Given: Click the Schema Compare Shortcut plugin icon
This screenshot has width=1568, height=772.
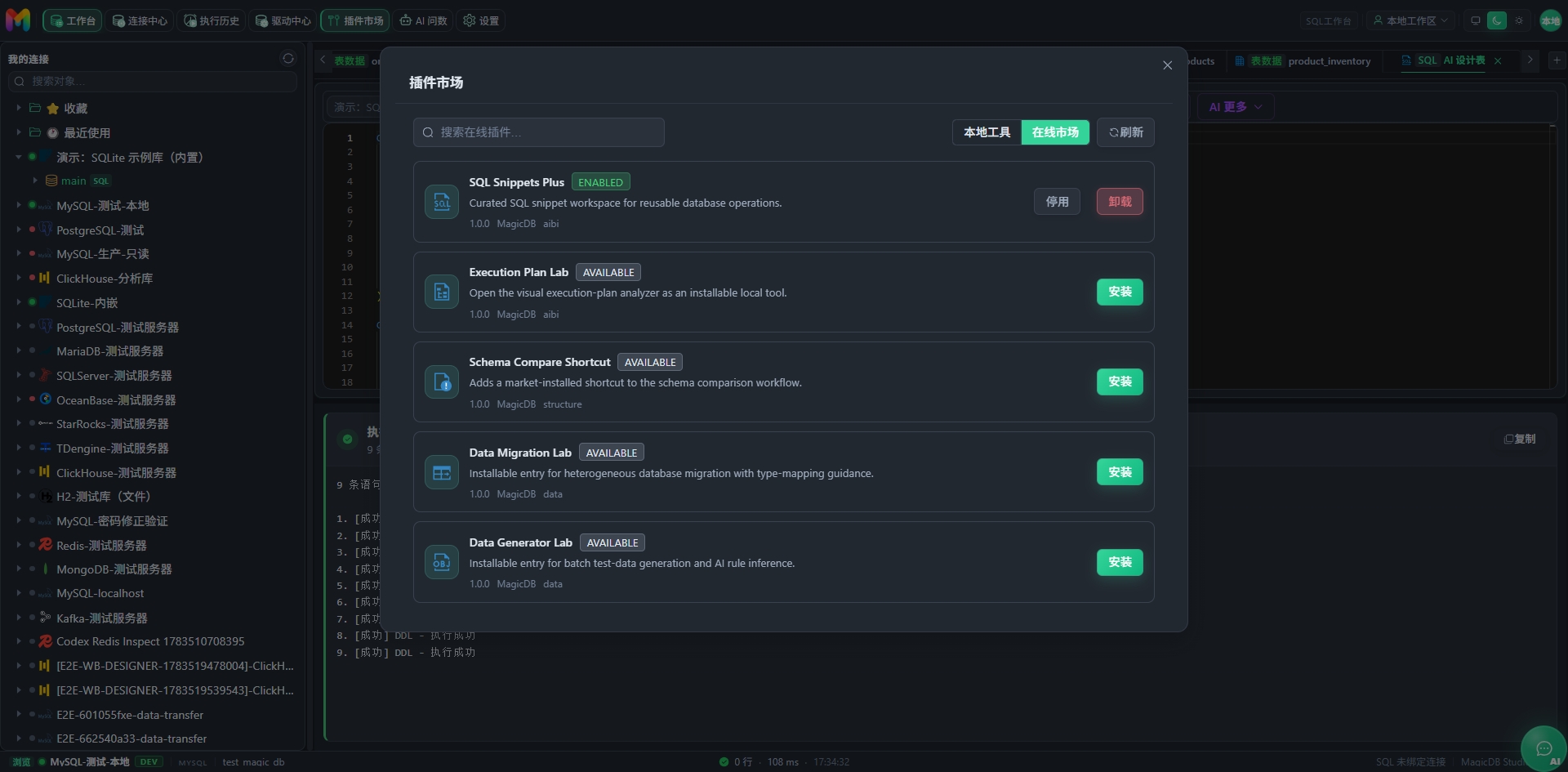Looking at the screenshot, I should 442,382.
